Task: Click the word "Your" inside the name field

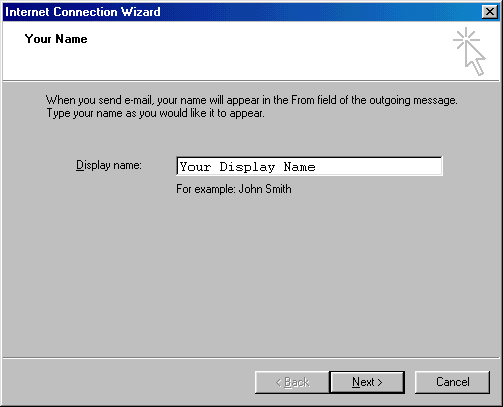Action: coord(195,167)
